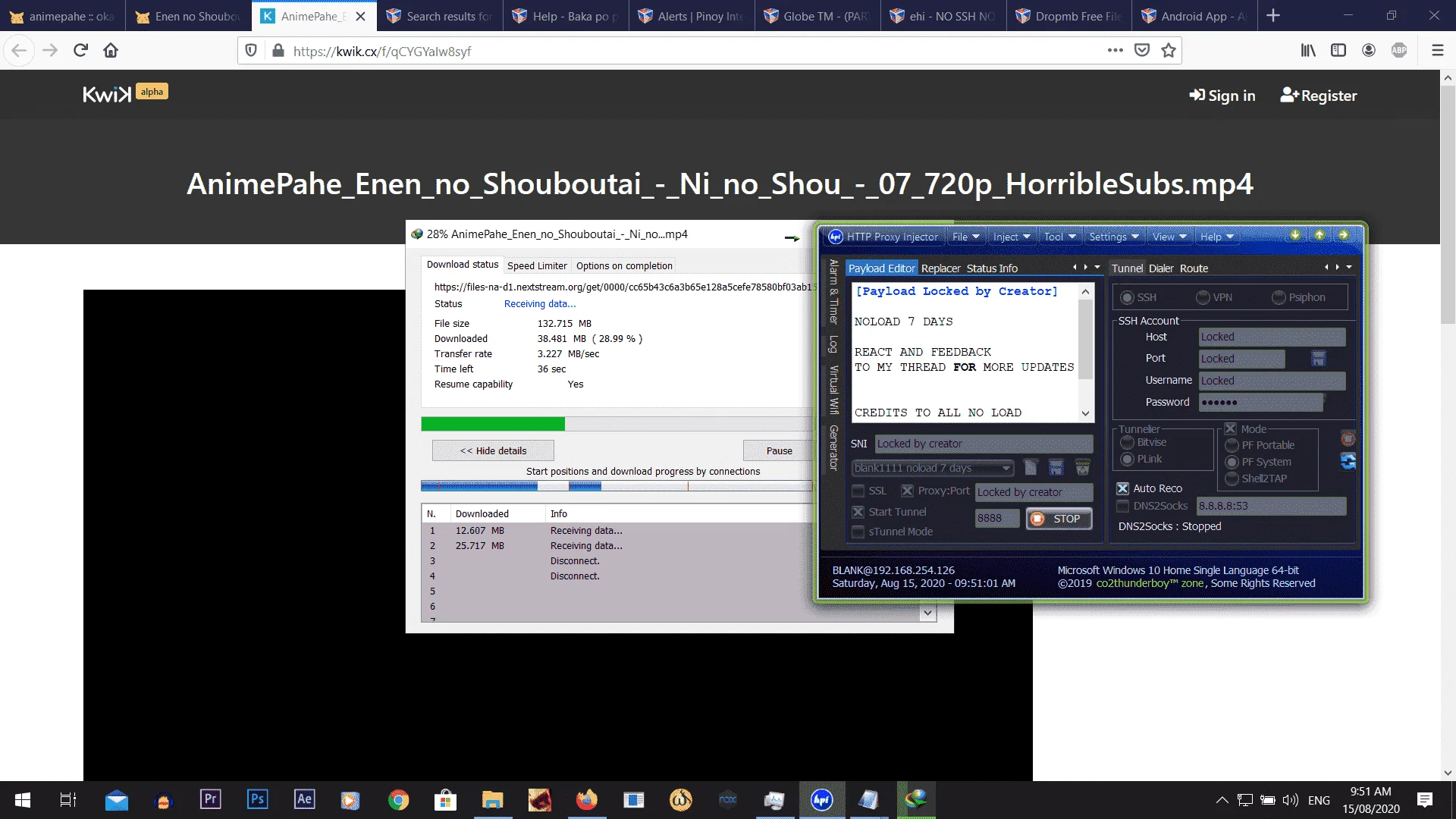Click the STOP button in Injector
Image resolution: width=1456 pixels, height=819 pixels.
click(1059, 519)
